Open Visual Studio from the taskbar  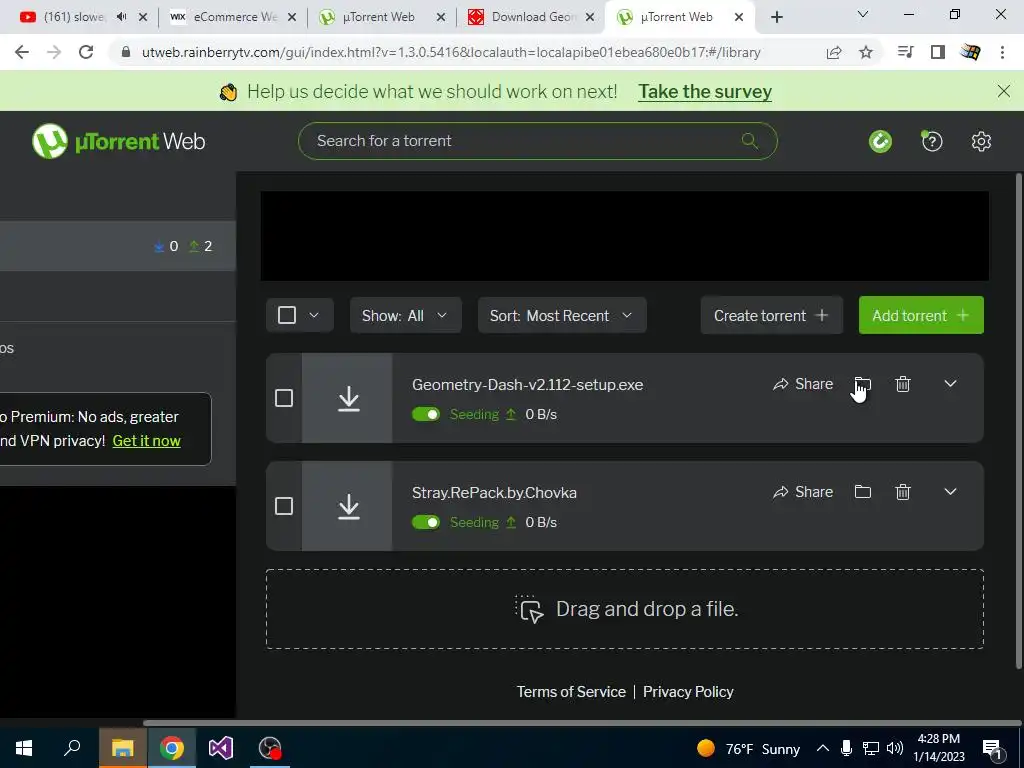coord(221,748)
